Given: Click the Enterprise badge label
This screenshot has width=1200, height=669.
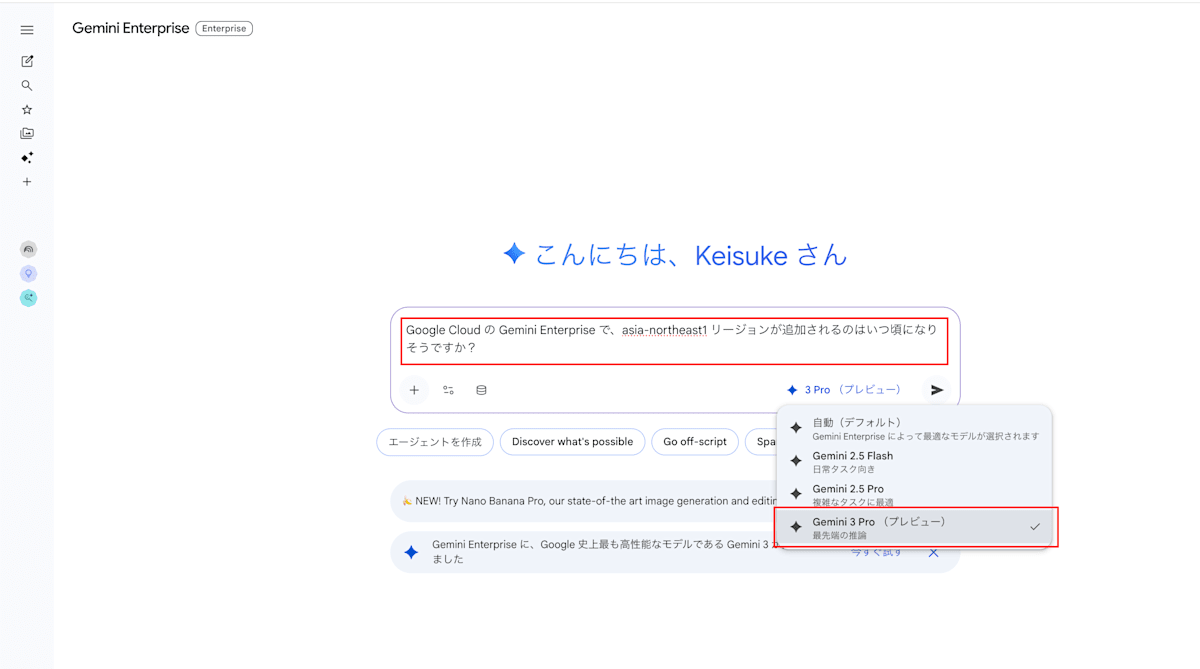Looking at the screenshot, I should pos(224,28).
